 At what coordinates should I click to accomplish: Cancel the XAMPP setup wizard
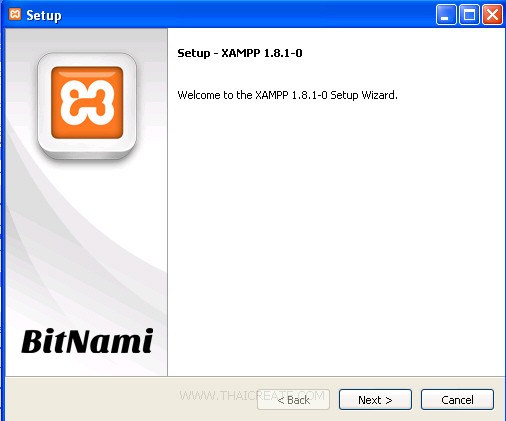pos(457,399)
